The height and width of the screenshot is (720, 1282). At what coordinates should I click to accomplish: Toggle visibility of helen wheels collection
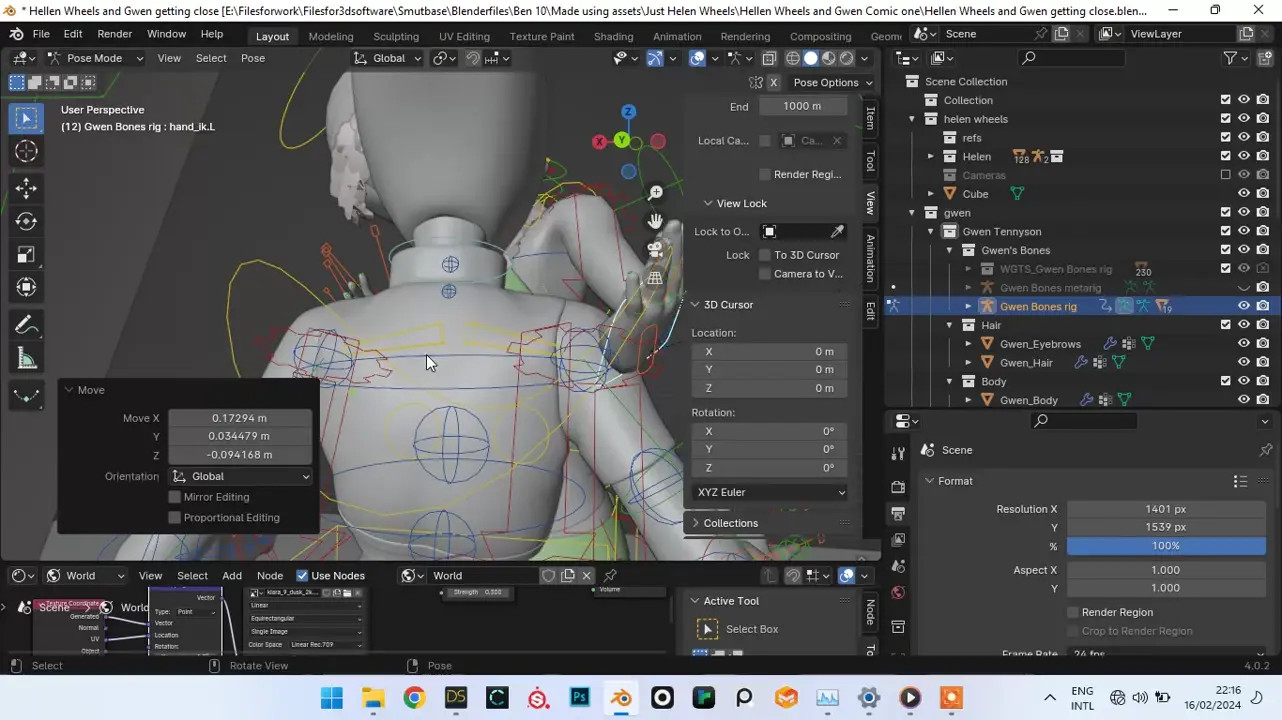(1244, 119)
